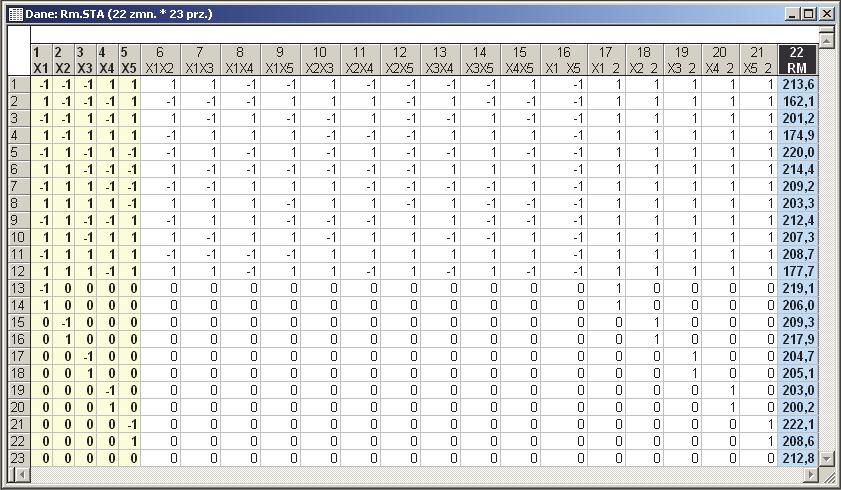Close the Rm.STA data window
Screen dimensions: 841x490
(827, 14)
